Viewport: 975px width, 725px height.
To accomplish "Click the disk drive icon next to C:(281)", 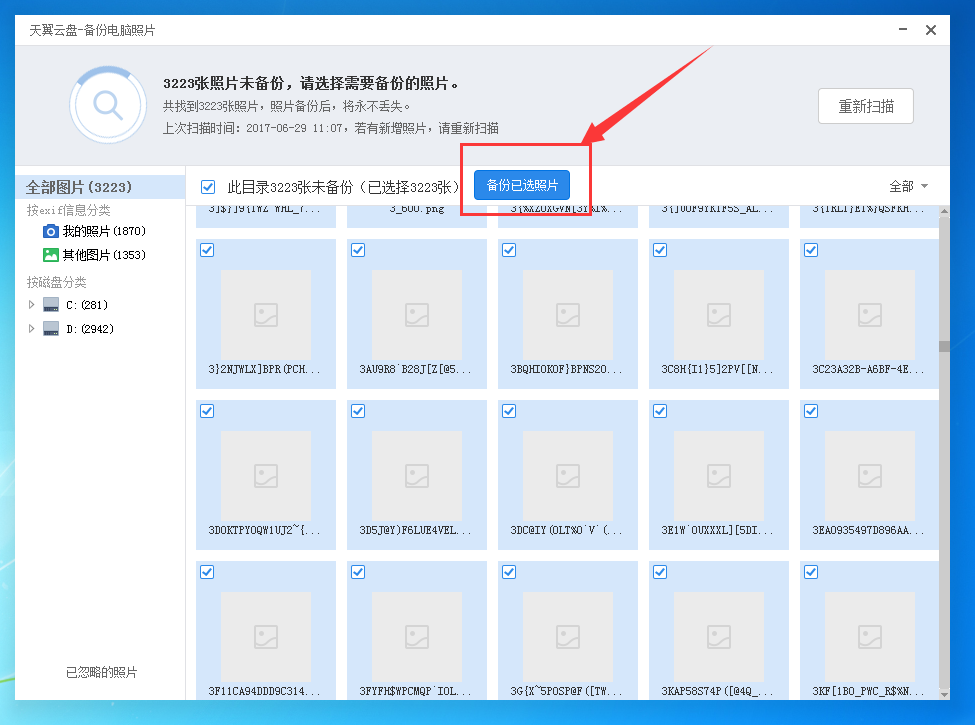I will pos(50,304).
